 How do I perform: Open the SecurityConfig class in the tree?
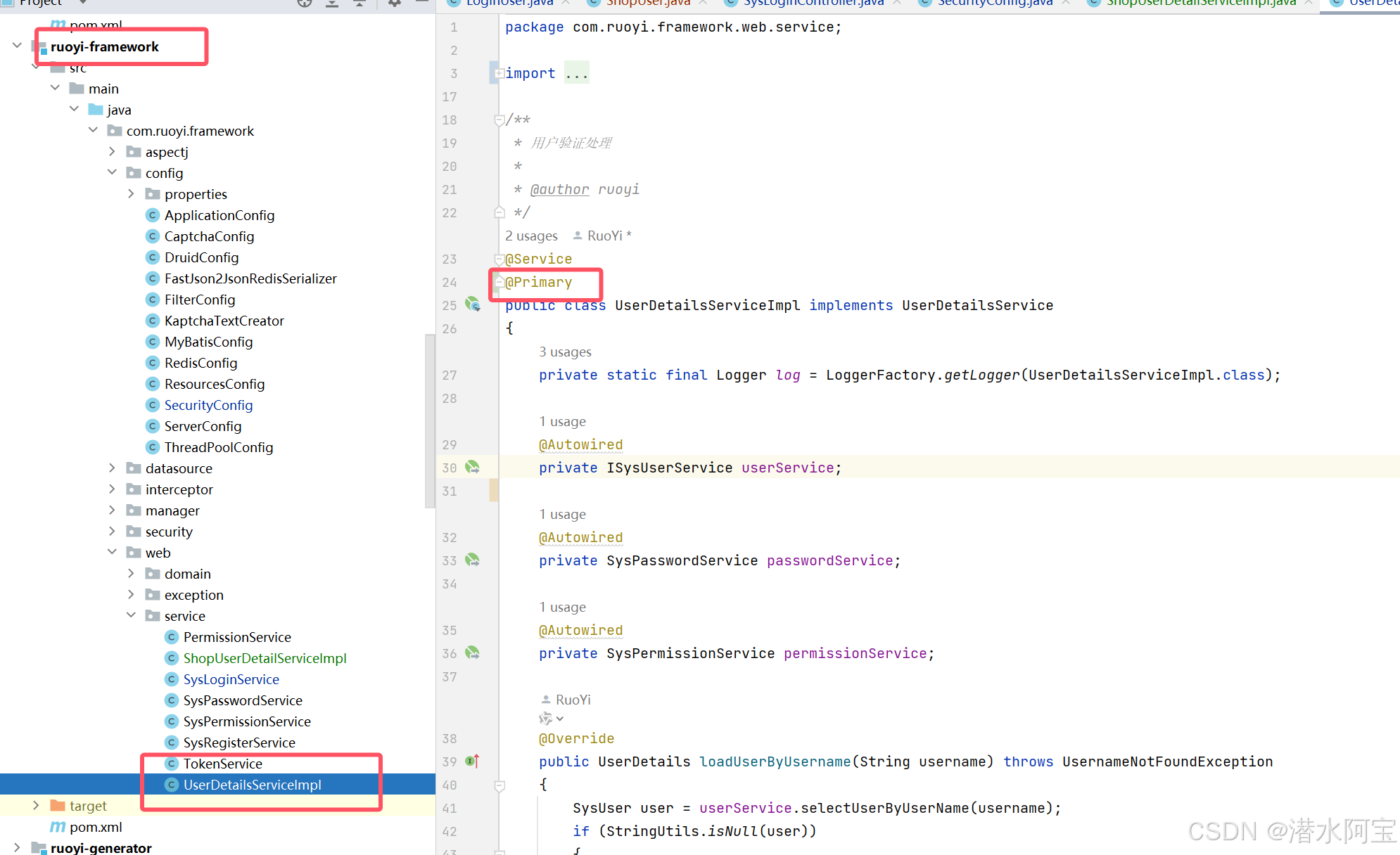pyautogui.click(x=208, y=405)
